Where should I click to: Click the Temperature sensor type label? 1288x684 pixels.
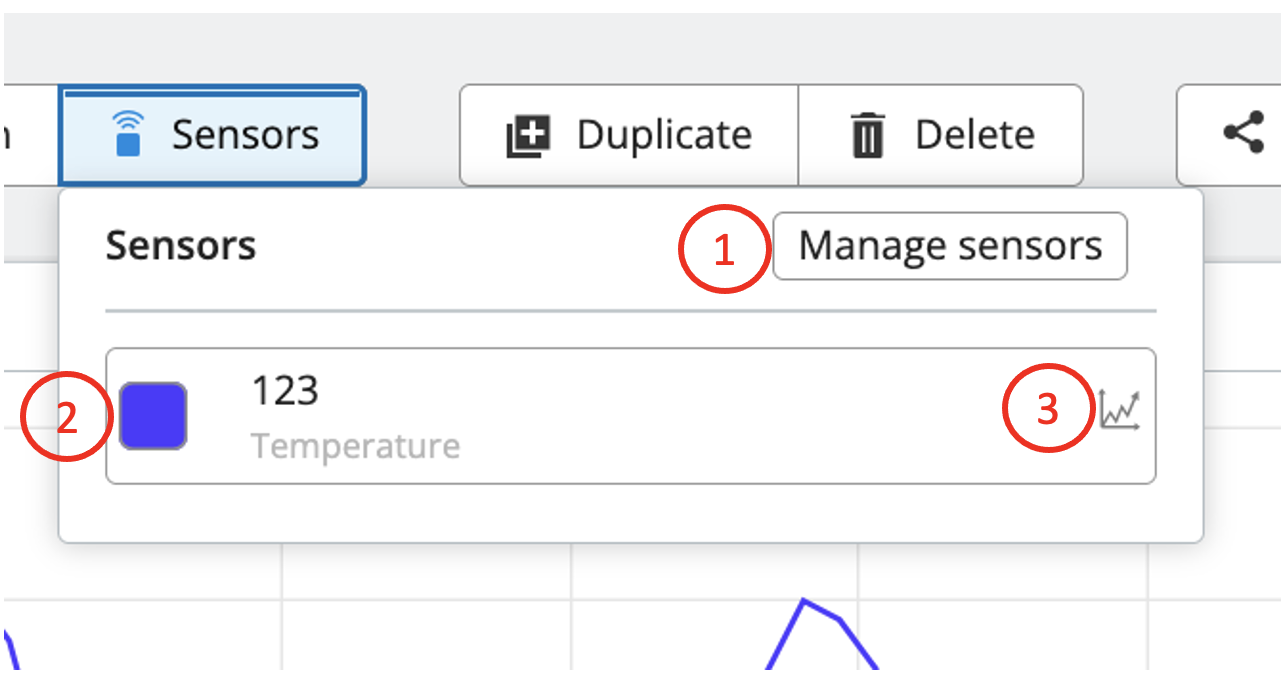[x=355, y=446]
